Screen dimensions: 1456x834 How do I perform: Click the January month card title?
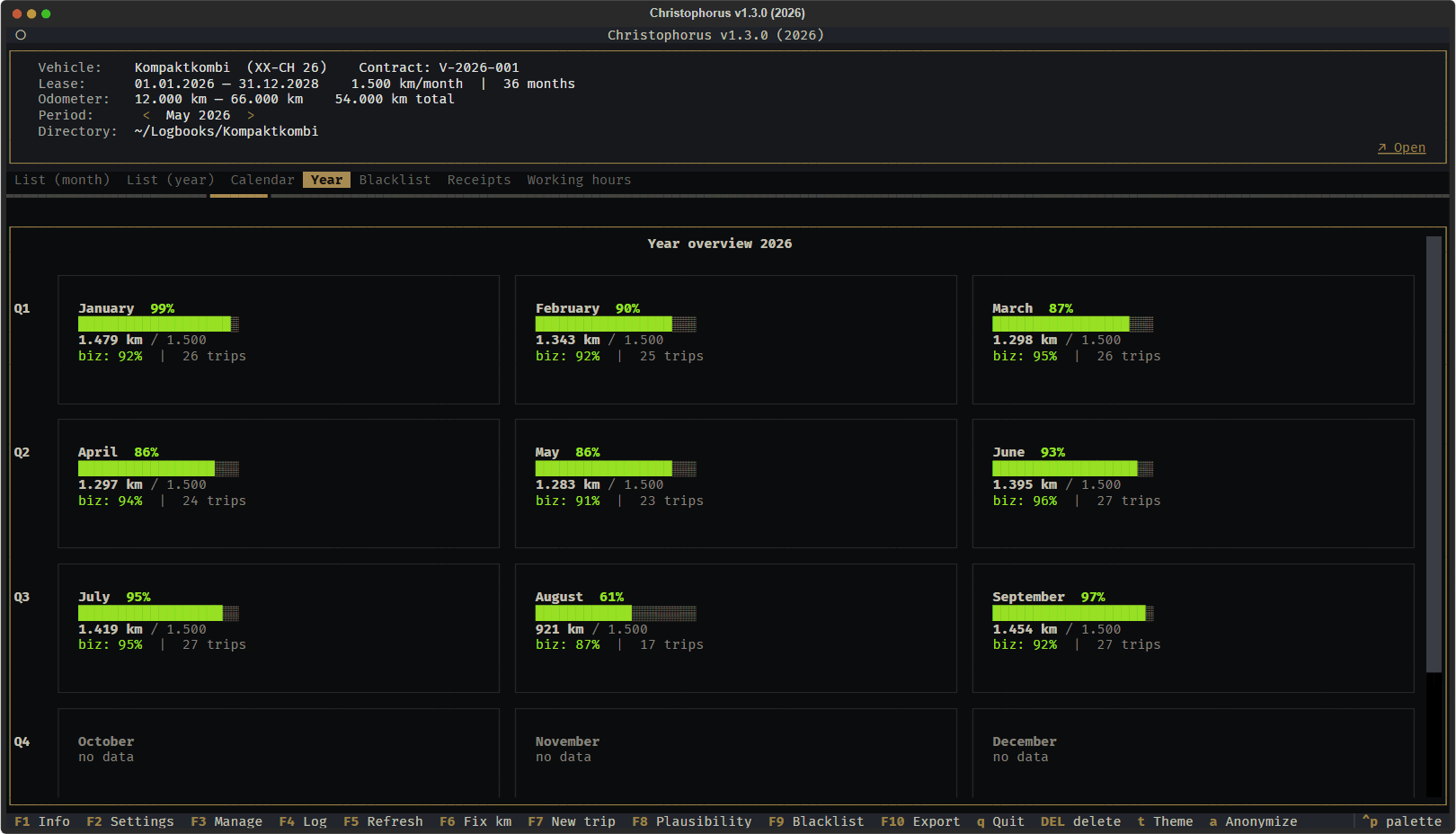click(x=106, y=308)
